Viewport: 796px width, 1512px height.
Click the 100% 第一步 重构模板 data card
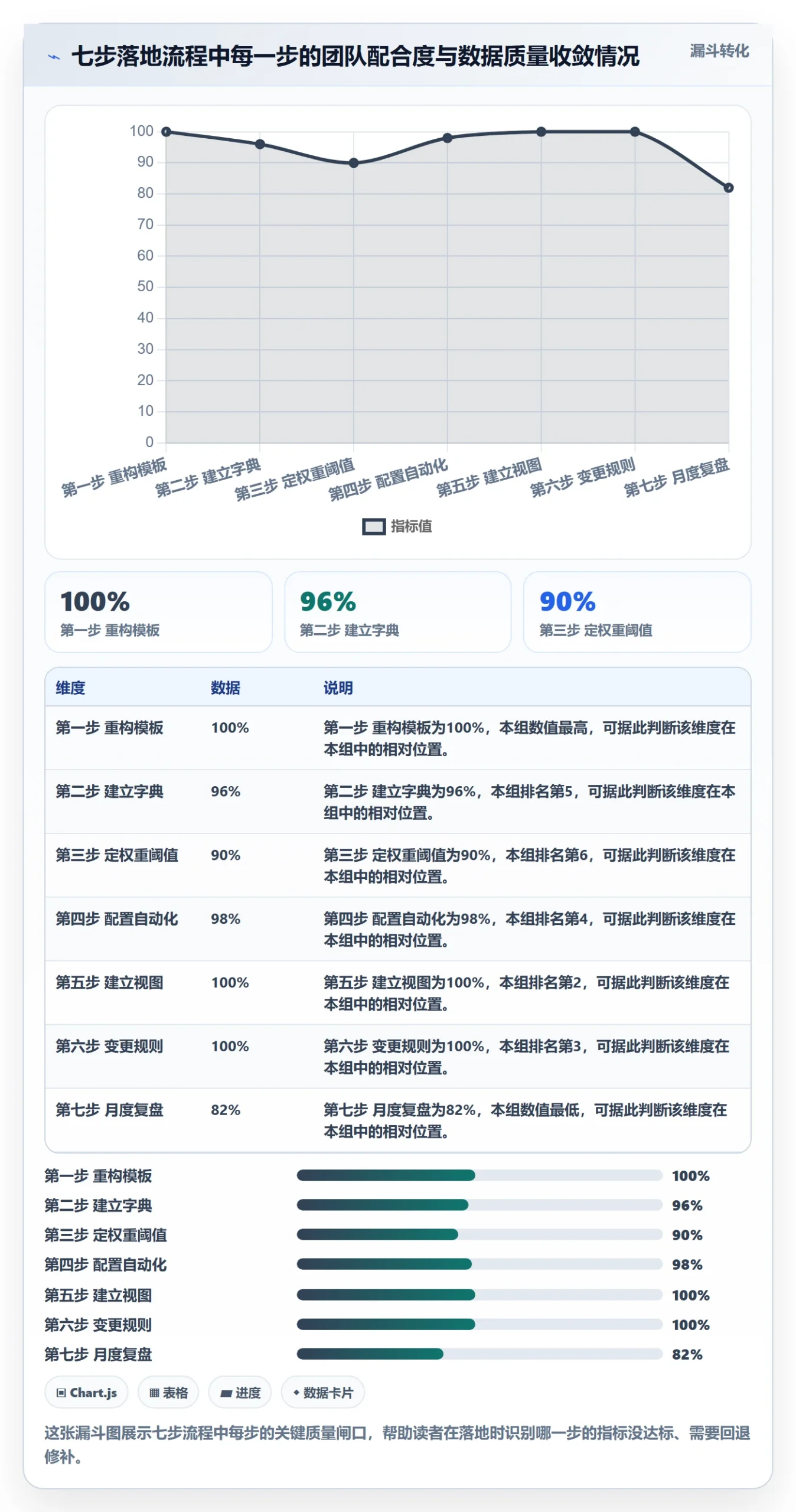click(158, 612)
